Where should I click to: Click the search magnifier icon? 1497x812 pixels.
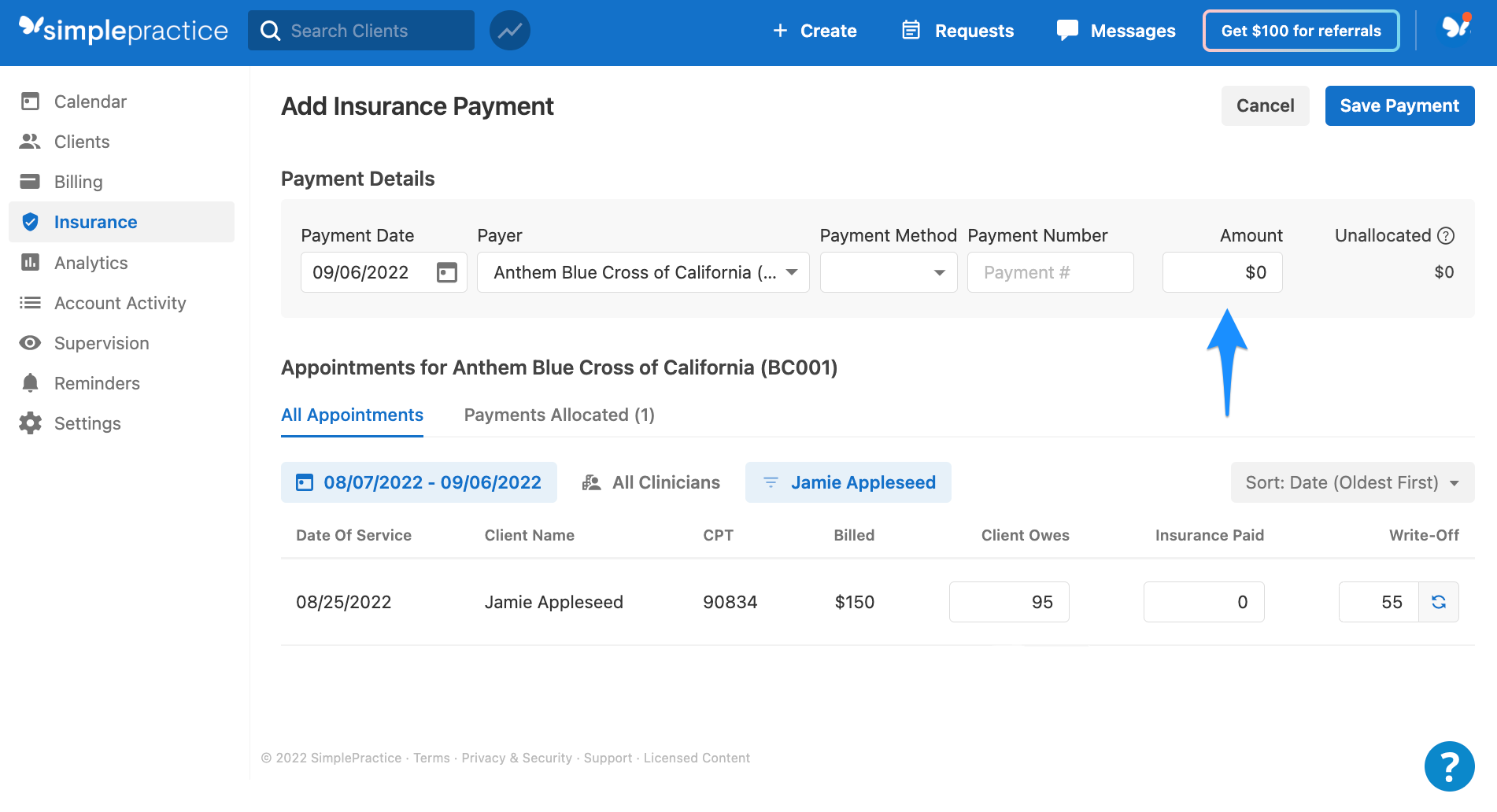pyautogui.click(x=270, y=31)
